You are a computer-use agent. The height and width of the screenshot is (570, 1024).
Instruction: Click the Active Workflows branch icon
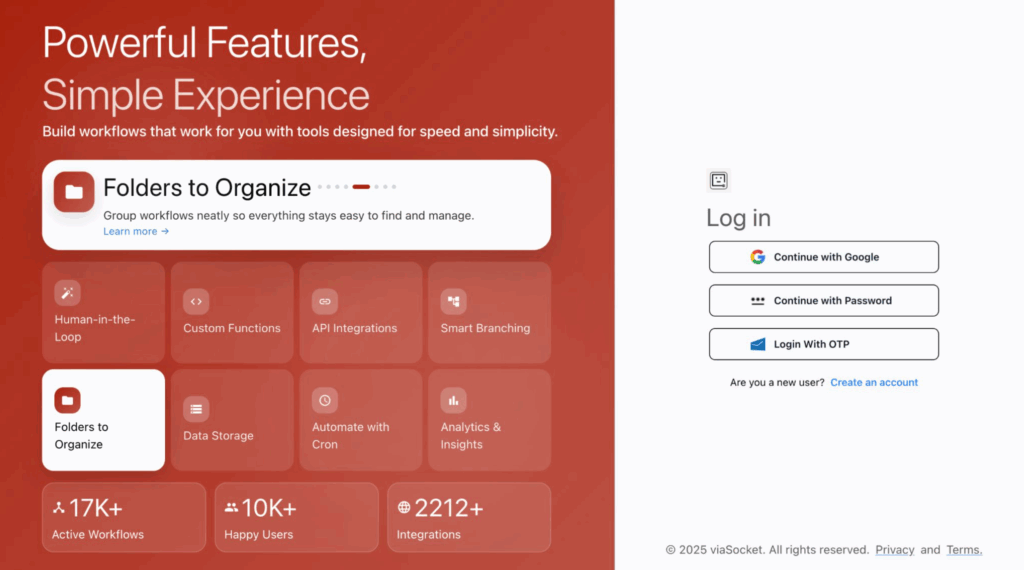(59, 507)
